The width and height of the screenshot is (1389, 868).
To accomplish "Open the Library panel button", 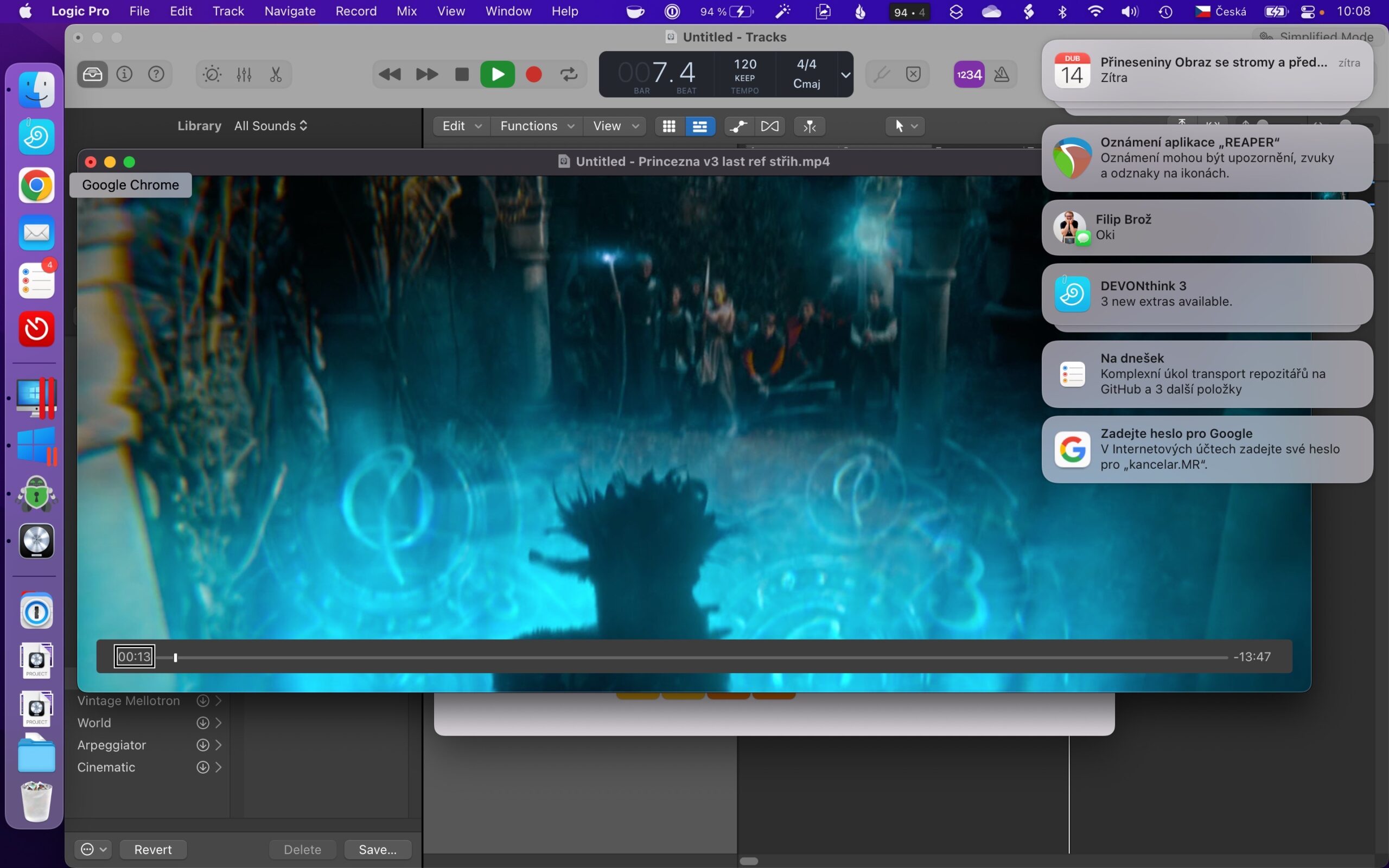I will coord(92,74).
